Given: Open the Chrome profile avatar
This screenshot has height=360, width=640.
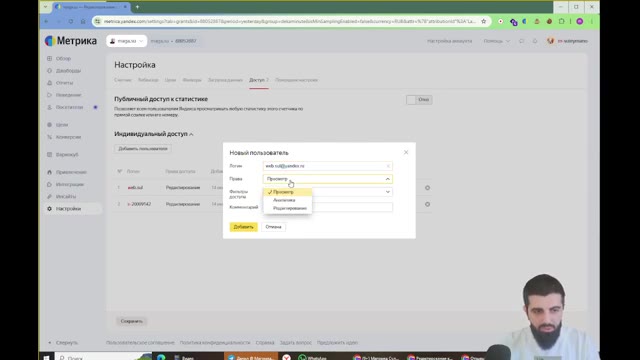Looking at the screenshot, I should click(x=580, y=21).
